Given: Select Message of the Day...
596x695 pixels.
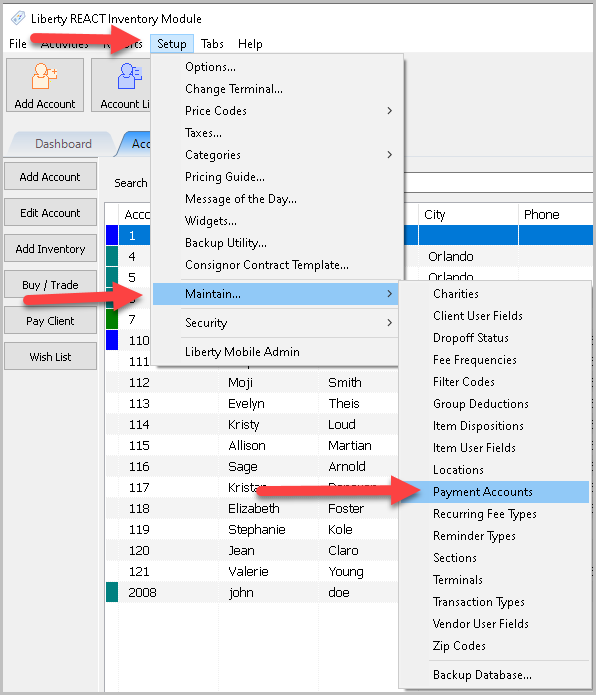Looking at the screenshot, I should click(275, 199).
